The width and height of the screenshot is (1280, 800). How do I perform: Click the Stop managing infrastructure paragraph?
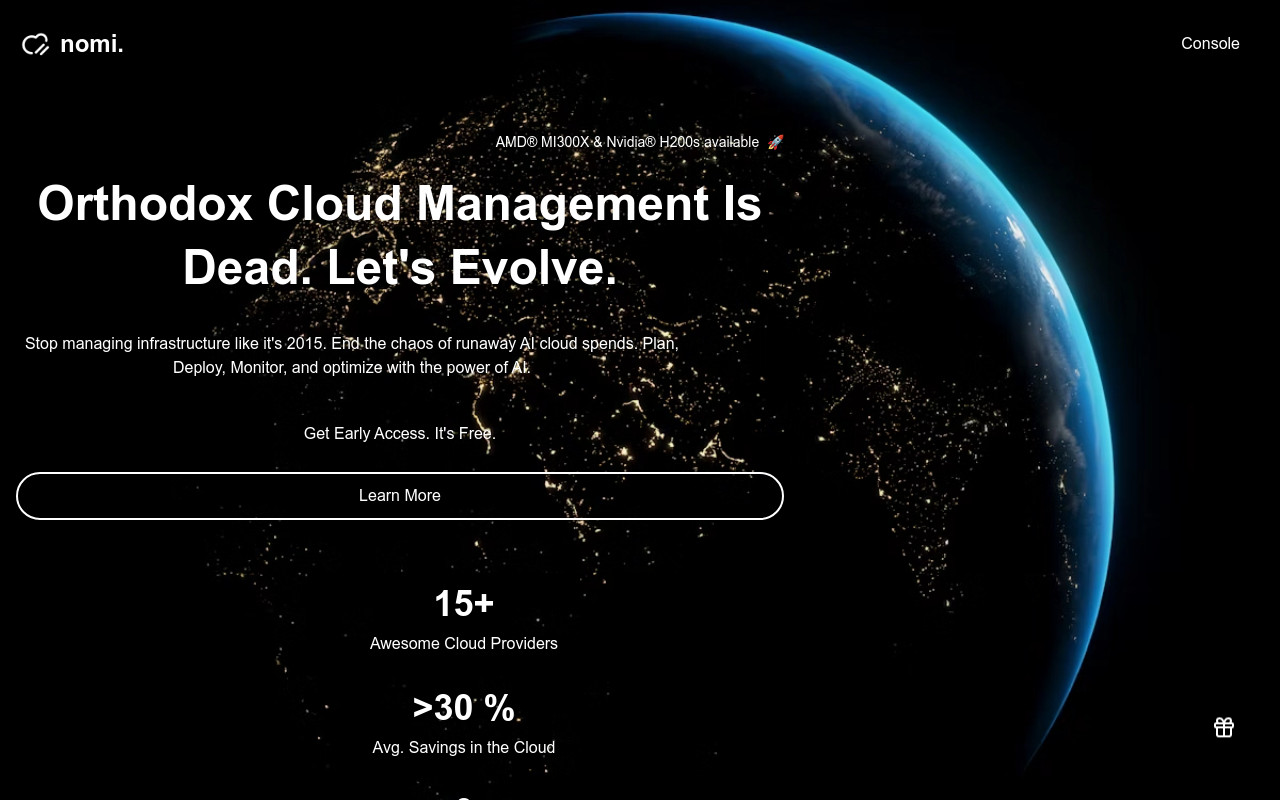(x=352, y=355)
